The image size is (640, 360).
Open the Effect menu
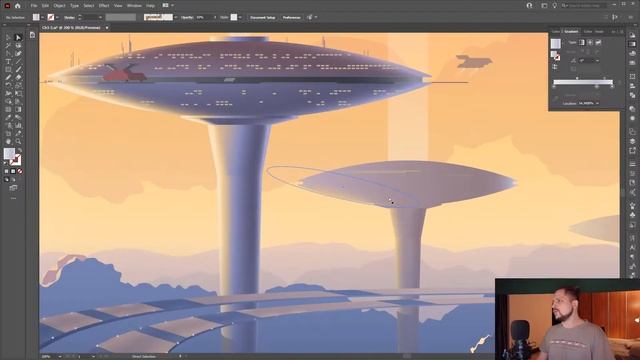104,6
